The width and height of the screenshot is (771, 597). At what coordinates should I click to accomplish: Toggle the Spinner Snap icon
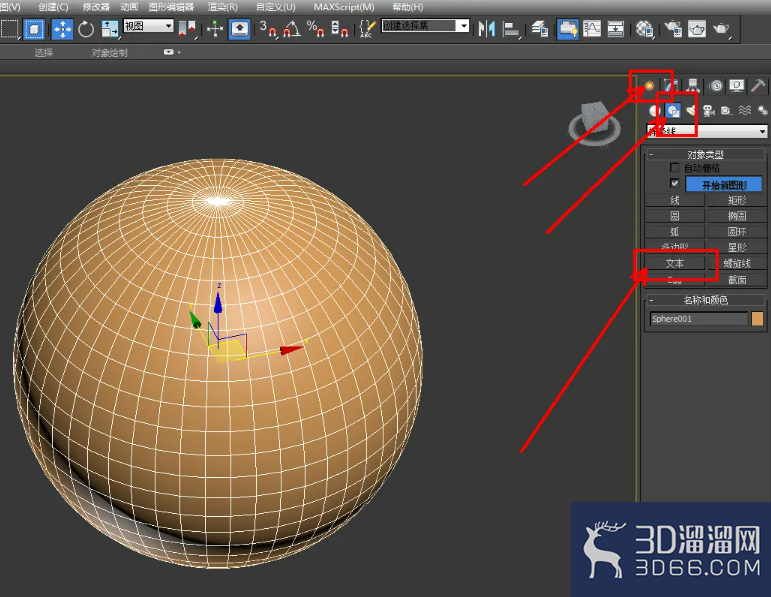coord(339,29)
